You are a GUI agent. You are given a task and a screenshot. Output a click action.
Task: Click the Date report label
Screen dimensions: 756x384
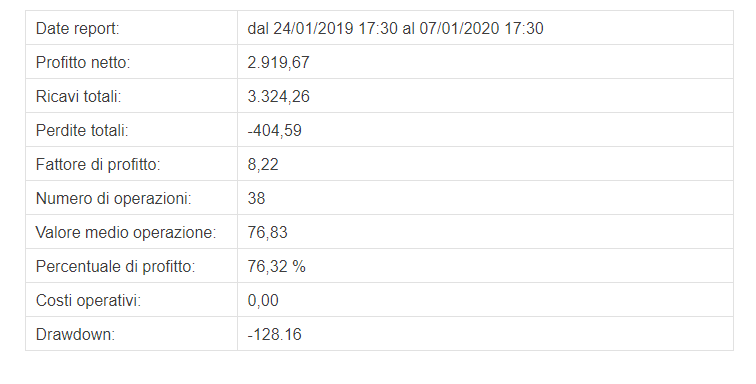77,28
